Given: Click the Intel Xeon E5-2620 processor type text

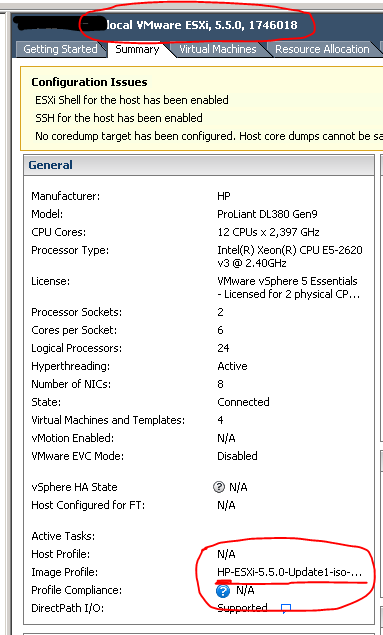Looking at the screenshot, I should (x=290, y=257).
